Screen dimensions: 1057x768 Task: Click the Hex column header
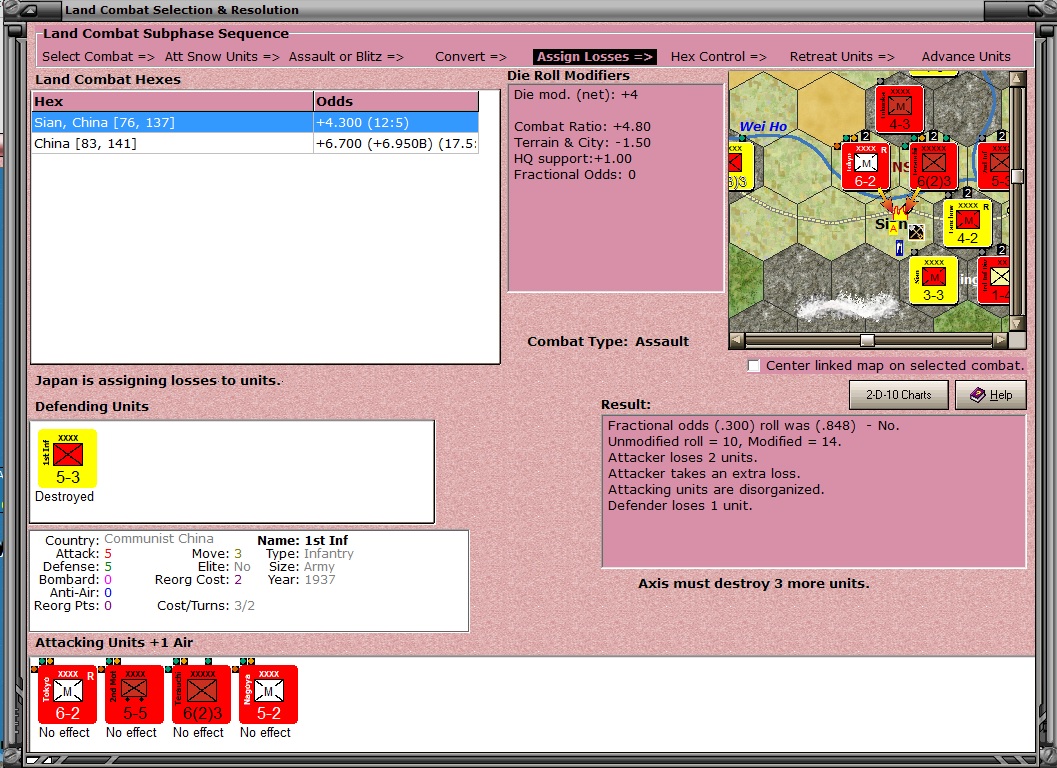point(173,101)
